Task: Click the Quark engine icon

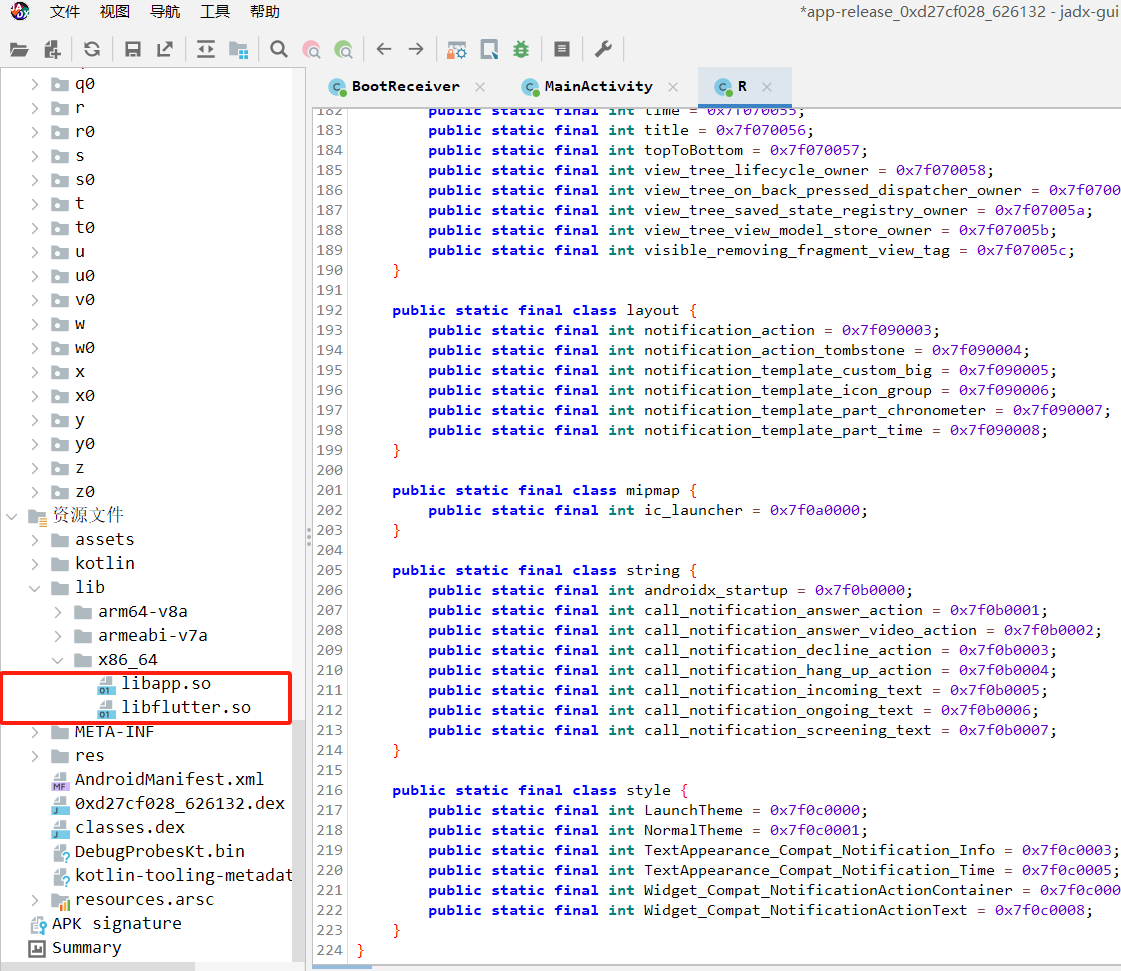Action: 489,49
